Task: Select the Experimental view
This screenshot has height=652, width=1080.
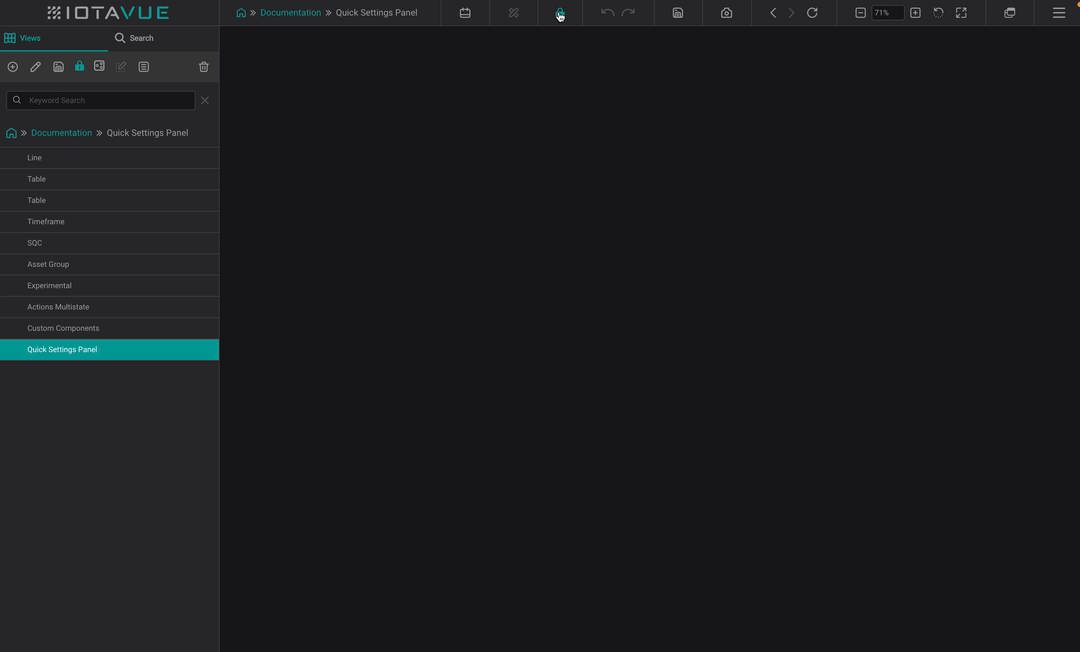Action: (110, 286)
